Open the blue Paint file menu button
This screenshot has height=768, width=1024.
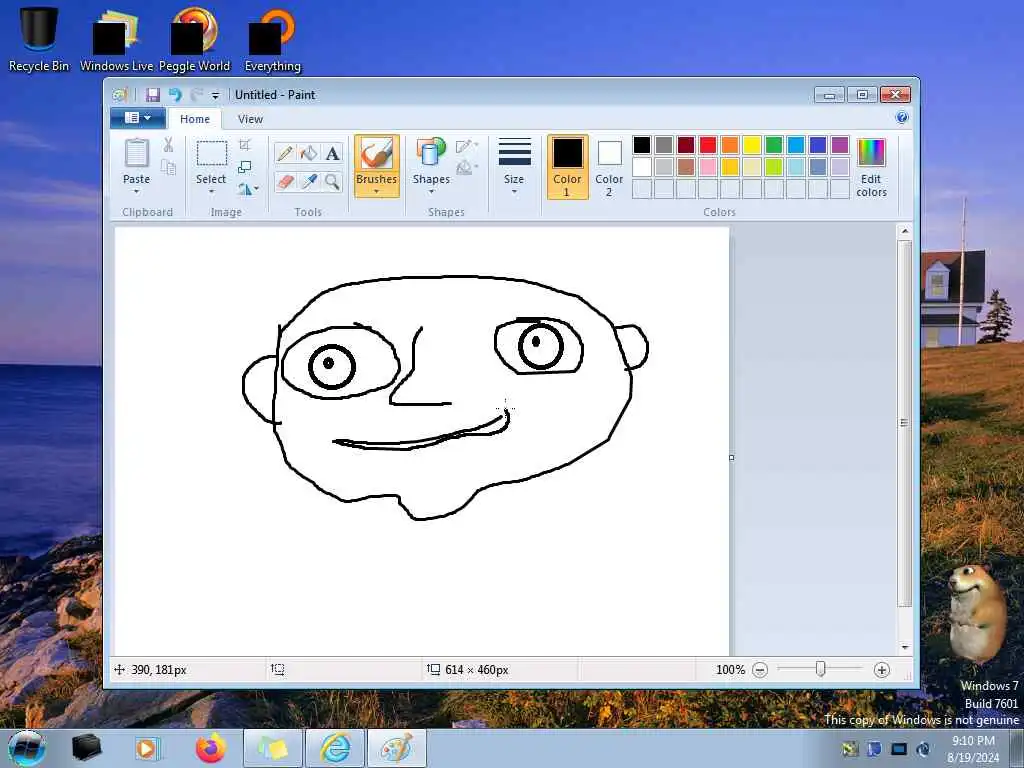(x=137, y=118)
